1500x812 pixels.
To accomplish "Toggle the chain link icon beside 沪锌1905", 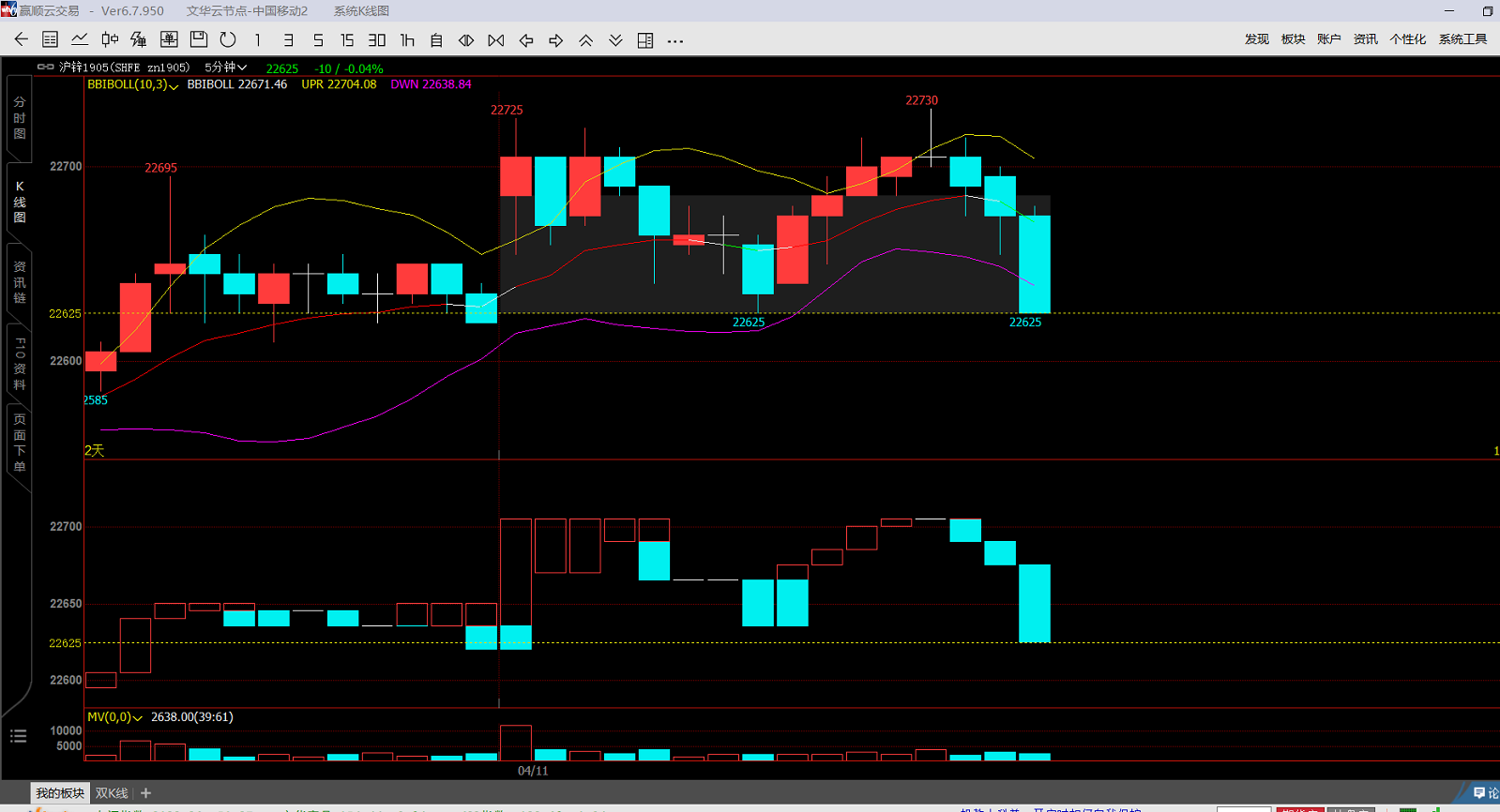I will point(45,68).
